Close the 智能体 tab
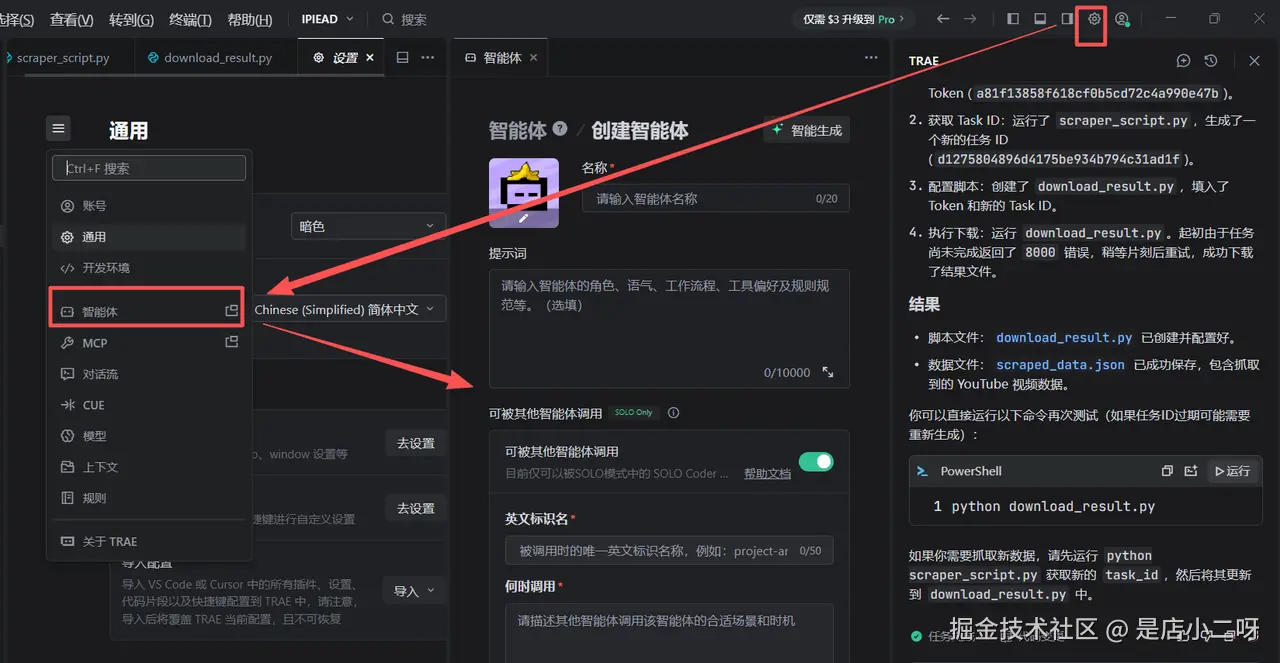Screen dimensions: 1280x663 tap(533, 58)
